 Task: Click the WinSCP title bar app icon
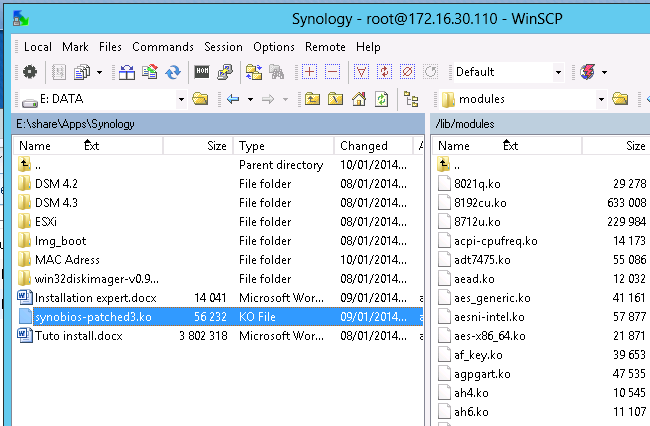coord(21,19)
